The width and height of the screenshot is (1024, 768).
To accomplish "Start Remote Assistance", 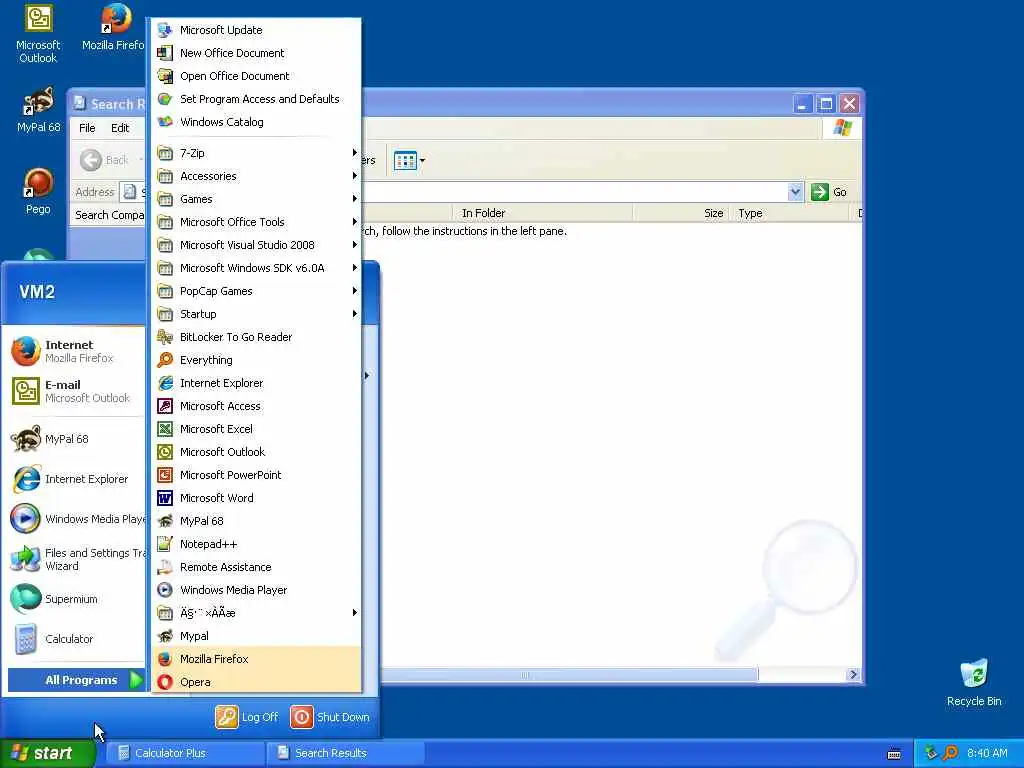I will pyautogui.click(x=256, y=567).
